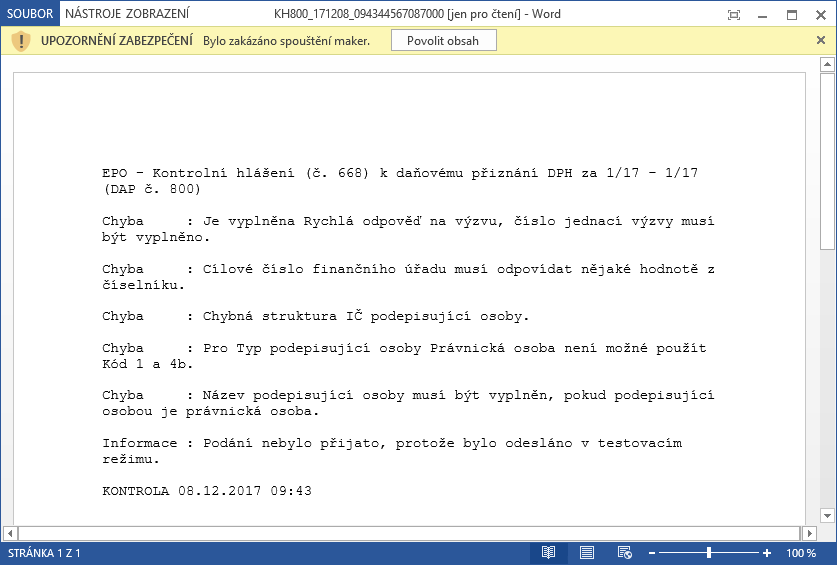Open zoom dialog via 100 % label

coord(801,553)
